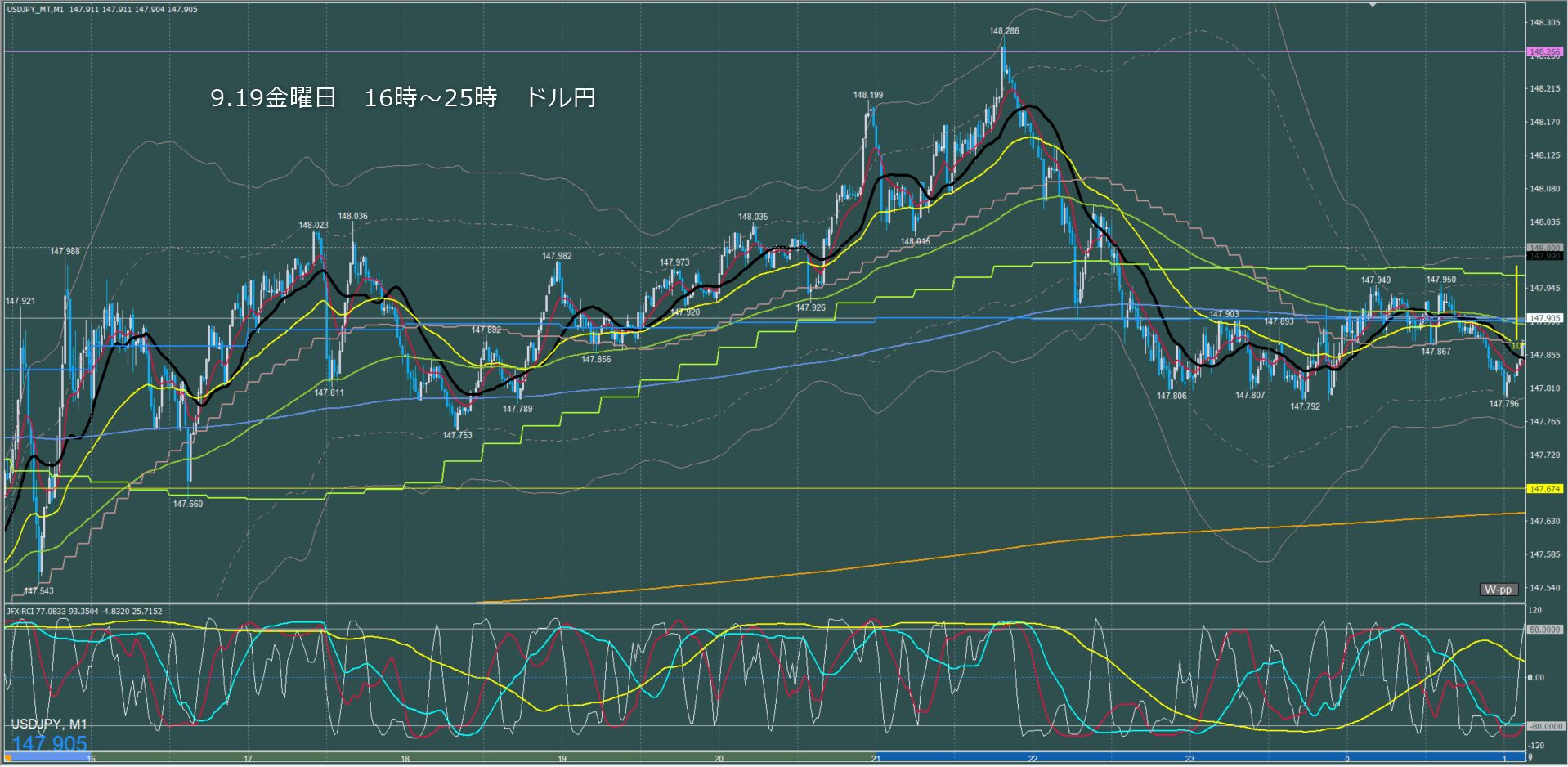Click the chart shift triangle marker at top
The image size is (1568, 767).
[1373, 4]
